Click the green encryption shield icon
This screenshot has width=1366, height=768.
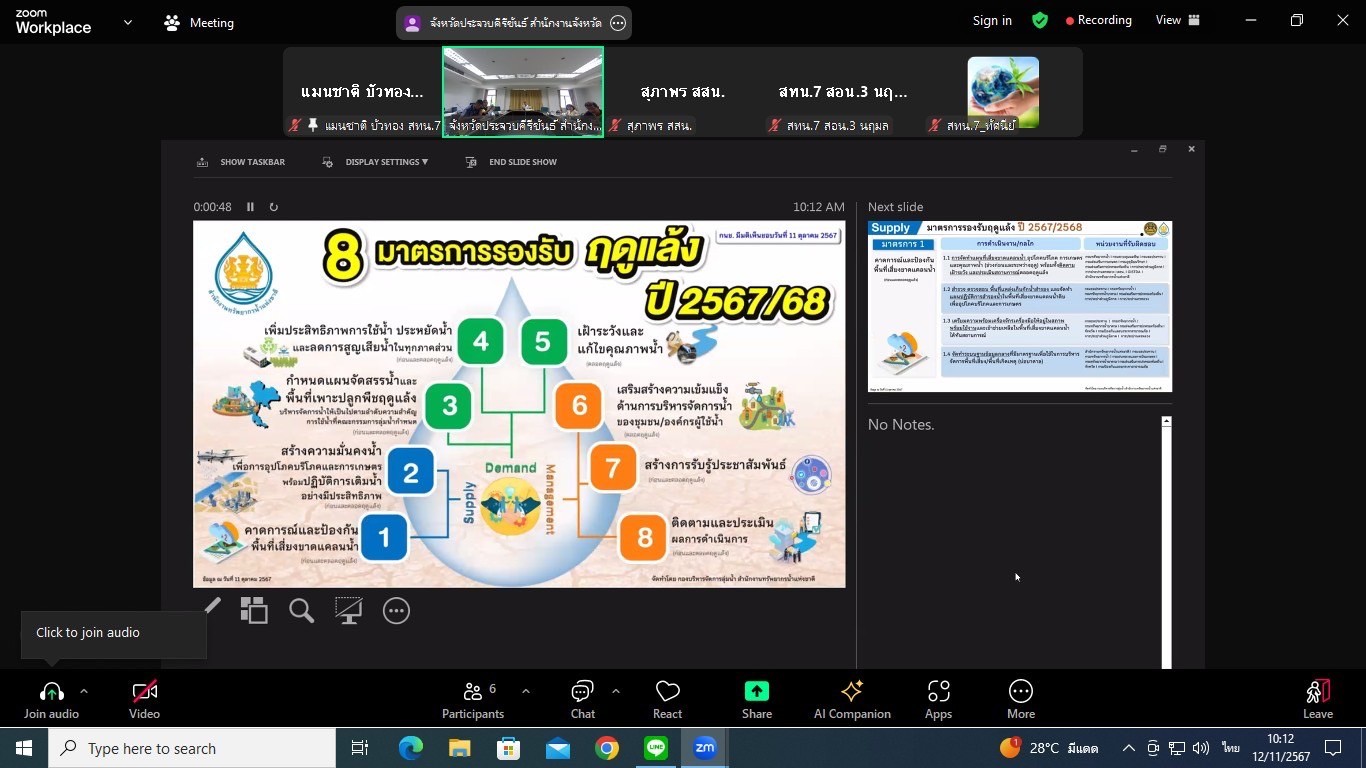tap(1040, 20)
